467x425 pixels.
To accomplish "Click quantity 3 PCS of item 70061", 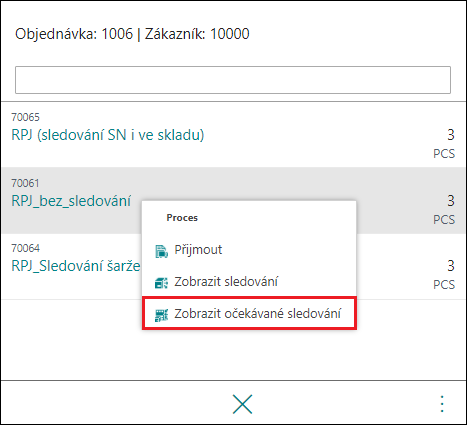I will tap(444, 210).
